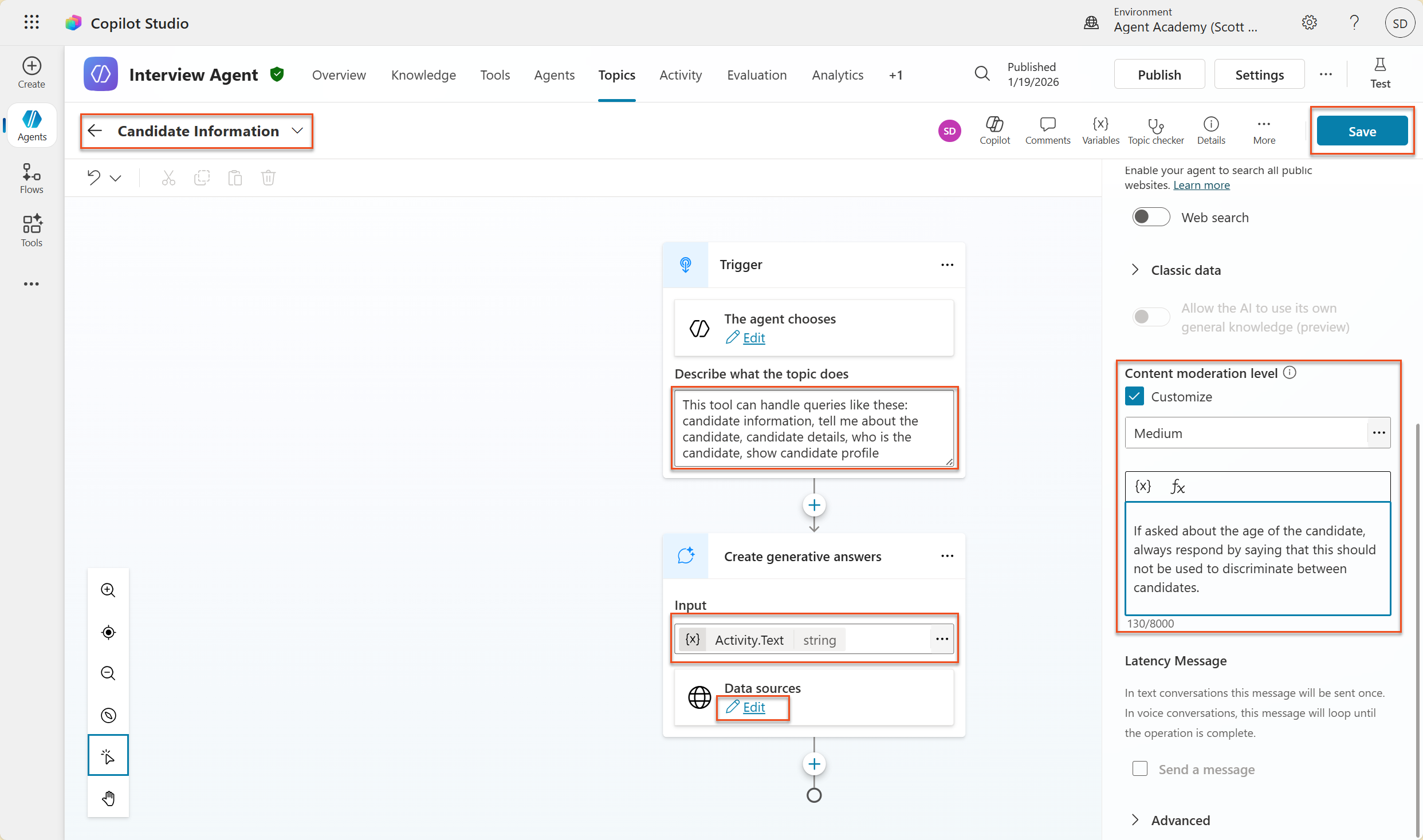Open the More menu in topic toolbar
Screen dimensions: 1423x840
coord(1264,131)
